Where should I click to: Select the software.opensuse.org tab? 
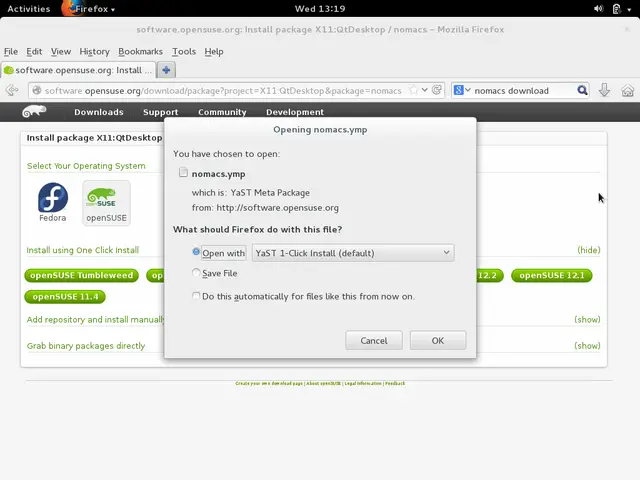click(78, 70)
